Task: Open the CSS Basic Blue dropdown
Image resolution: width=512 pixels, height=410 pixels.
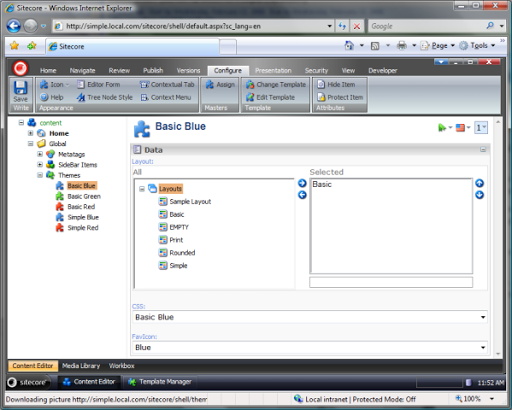Action: coord(310,317)
